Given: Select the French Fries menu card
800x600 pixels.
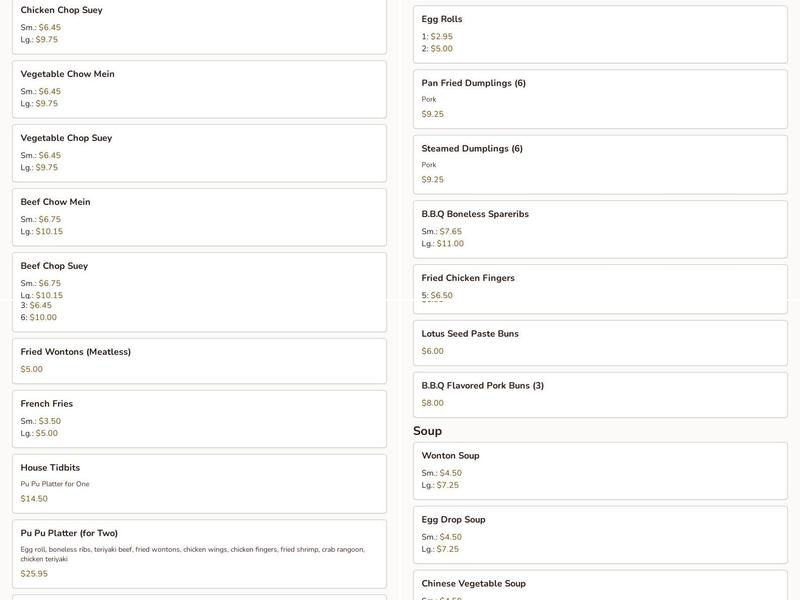Looking at the screenshot, I should (x=199, y=419).
